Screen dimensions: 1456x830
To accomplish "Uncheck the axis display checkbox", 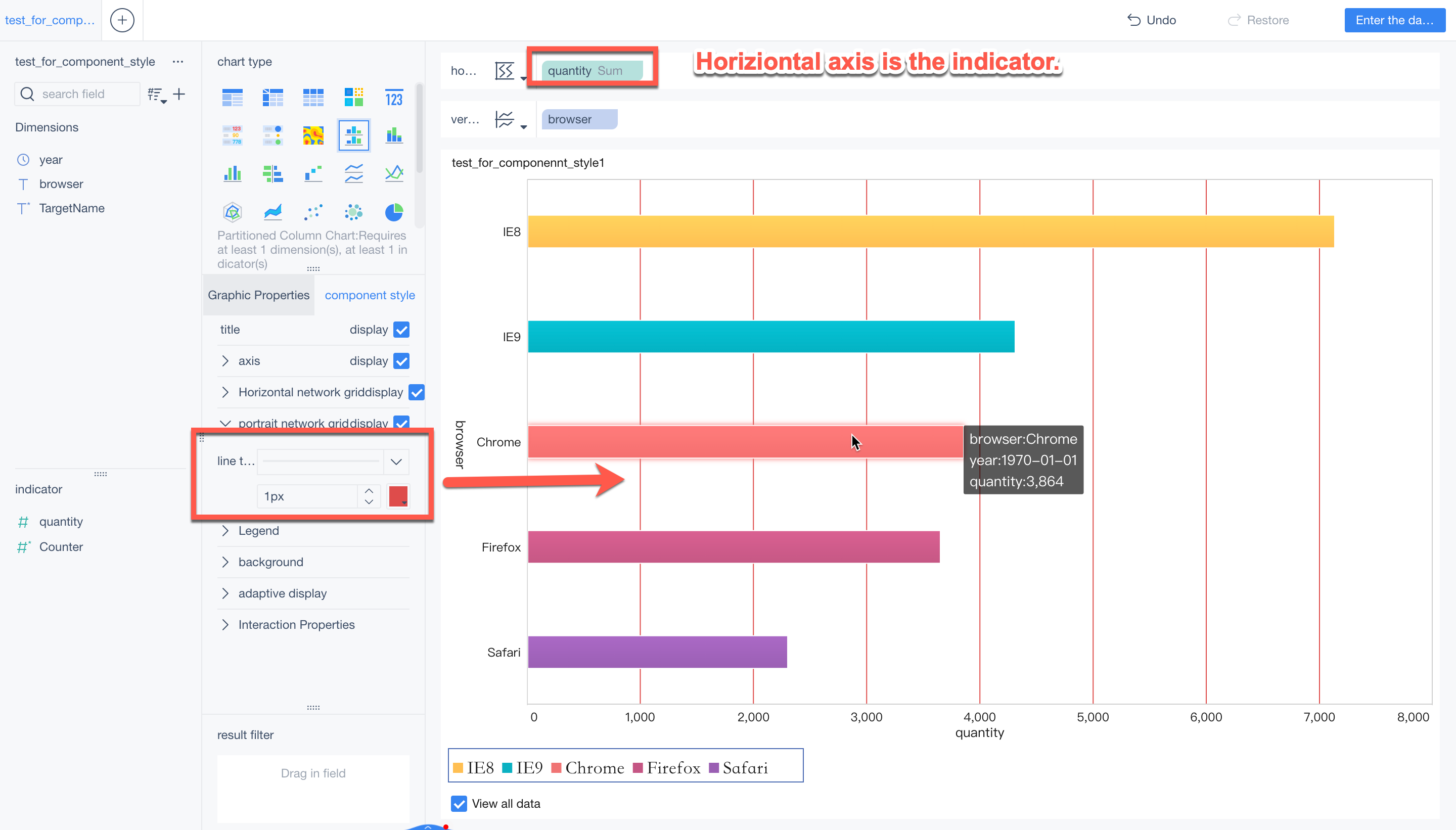I will [x=401, y=361].
